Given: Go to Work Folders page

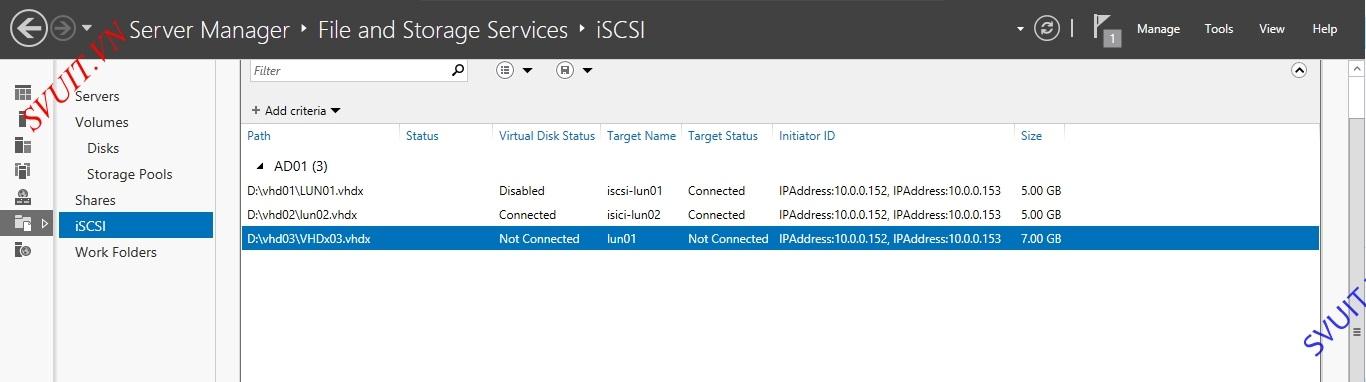Looking at the screenshot, I should pyautogui.click(x=116, y=252).
